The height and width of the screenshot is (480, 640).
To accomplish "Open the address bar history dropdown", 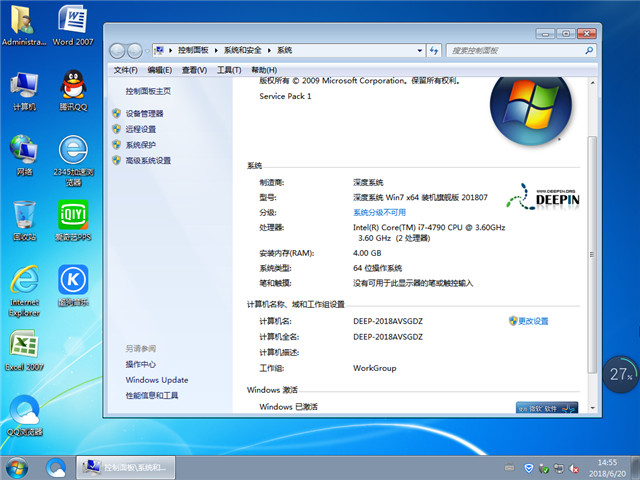I will [x=419, y=51].
